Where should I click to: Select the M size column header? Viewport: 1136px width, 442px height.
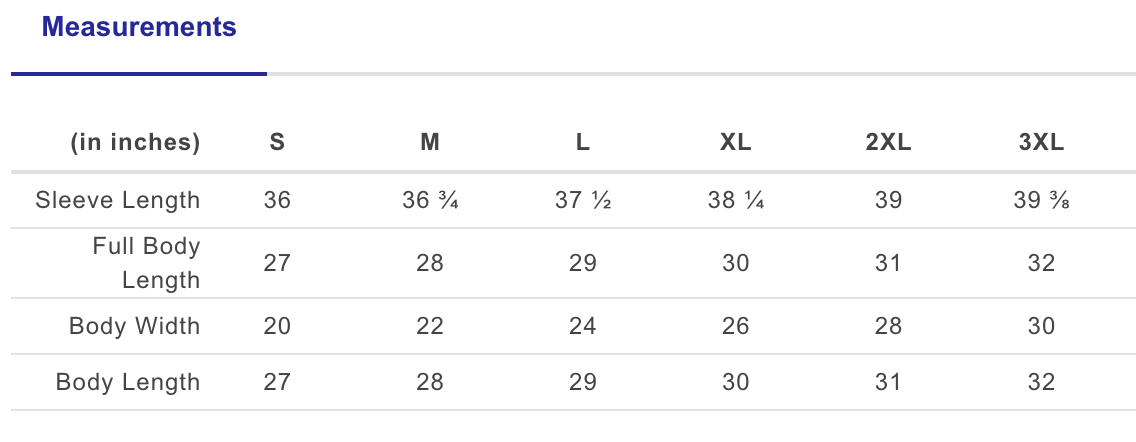(x=430, y=143)
